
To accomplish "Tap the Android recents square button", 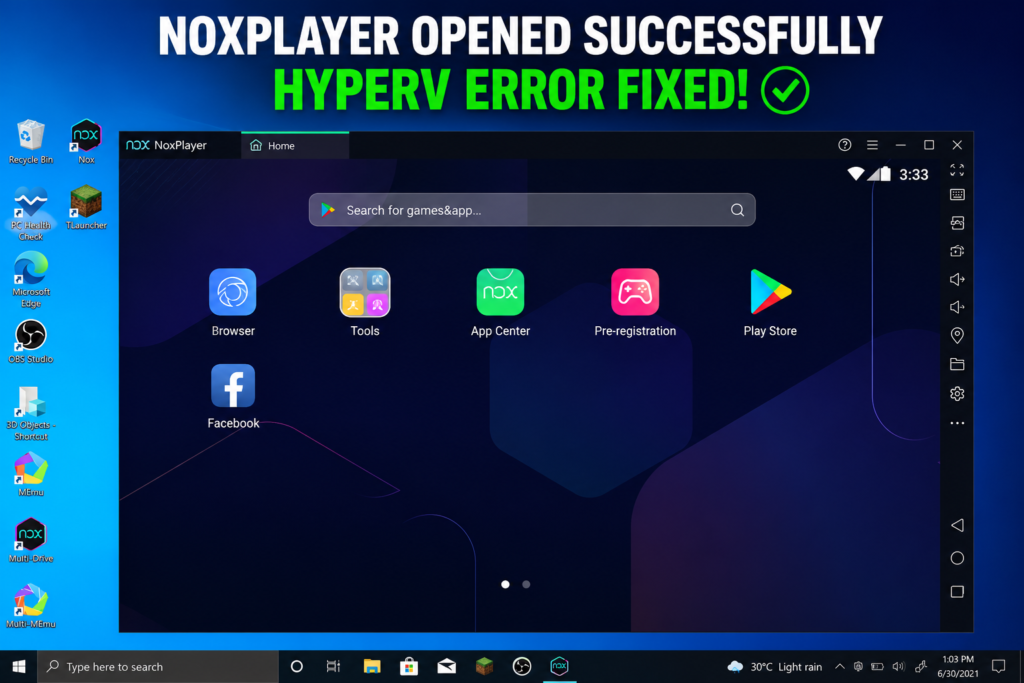I will pos(957,592).
